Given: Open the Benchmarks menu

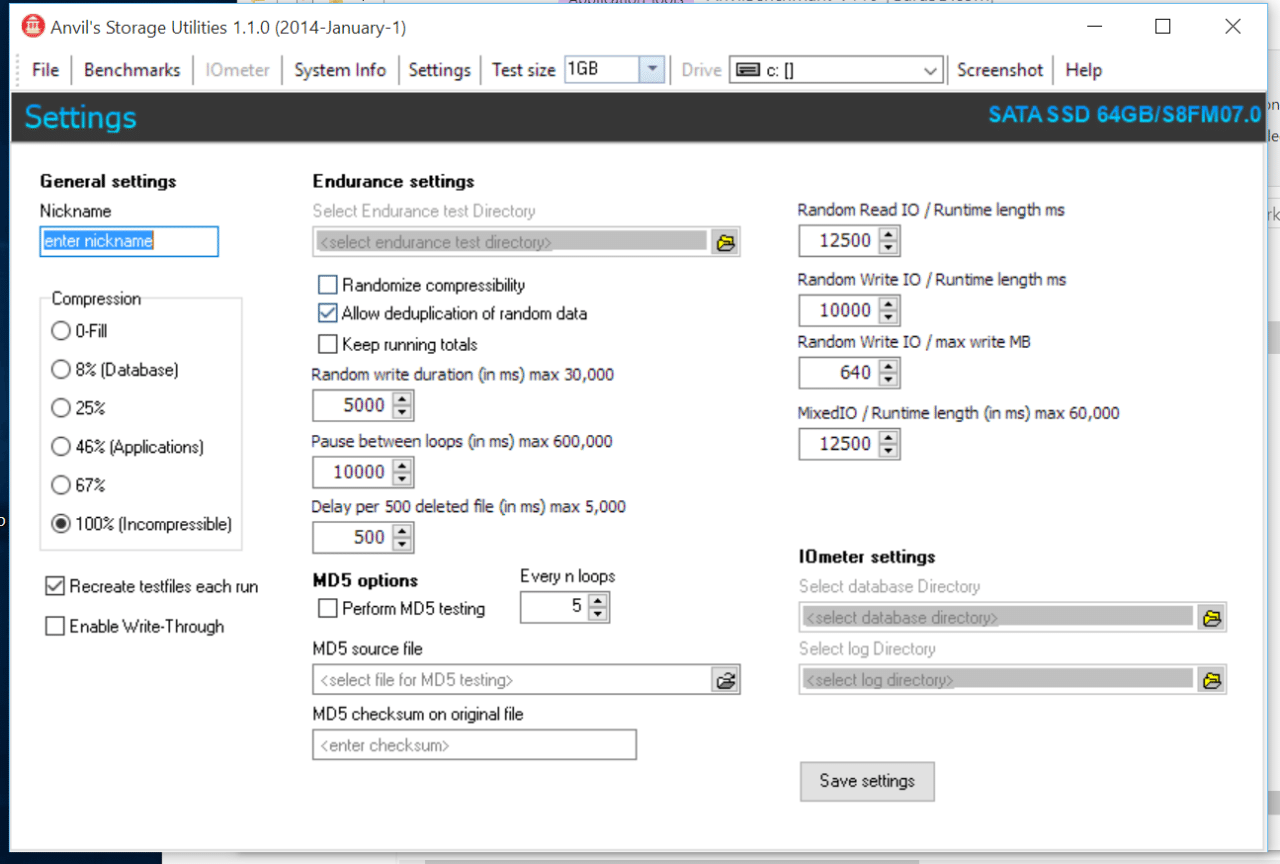Looking at the screenshot, I should (x=132, y=70).
